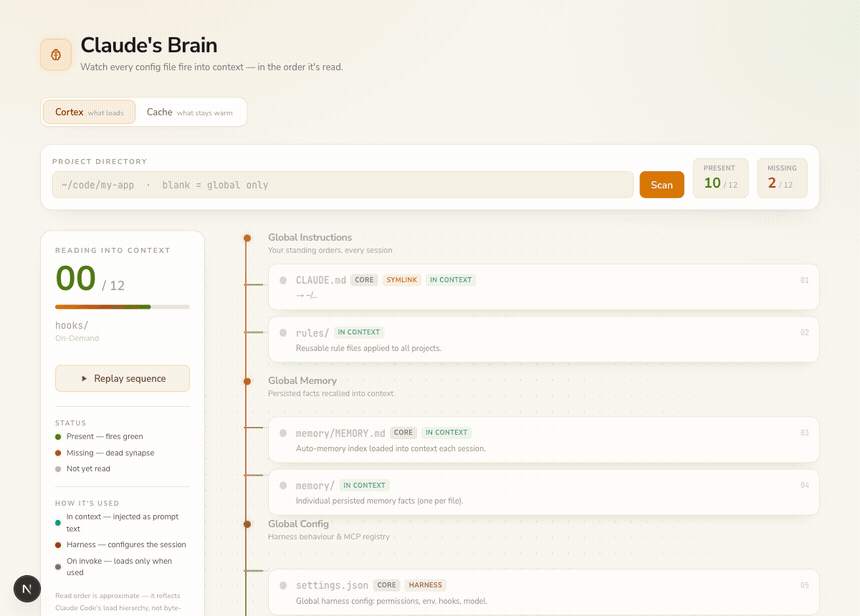Click the grey Not yet read dot

point(58,469)
